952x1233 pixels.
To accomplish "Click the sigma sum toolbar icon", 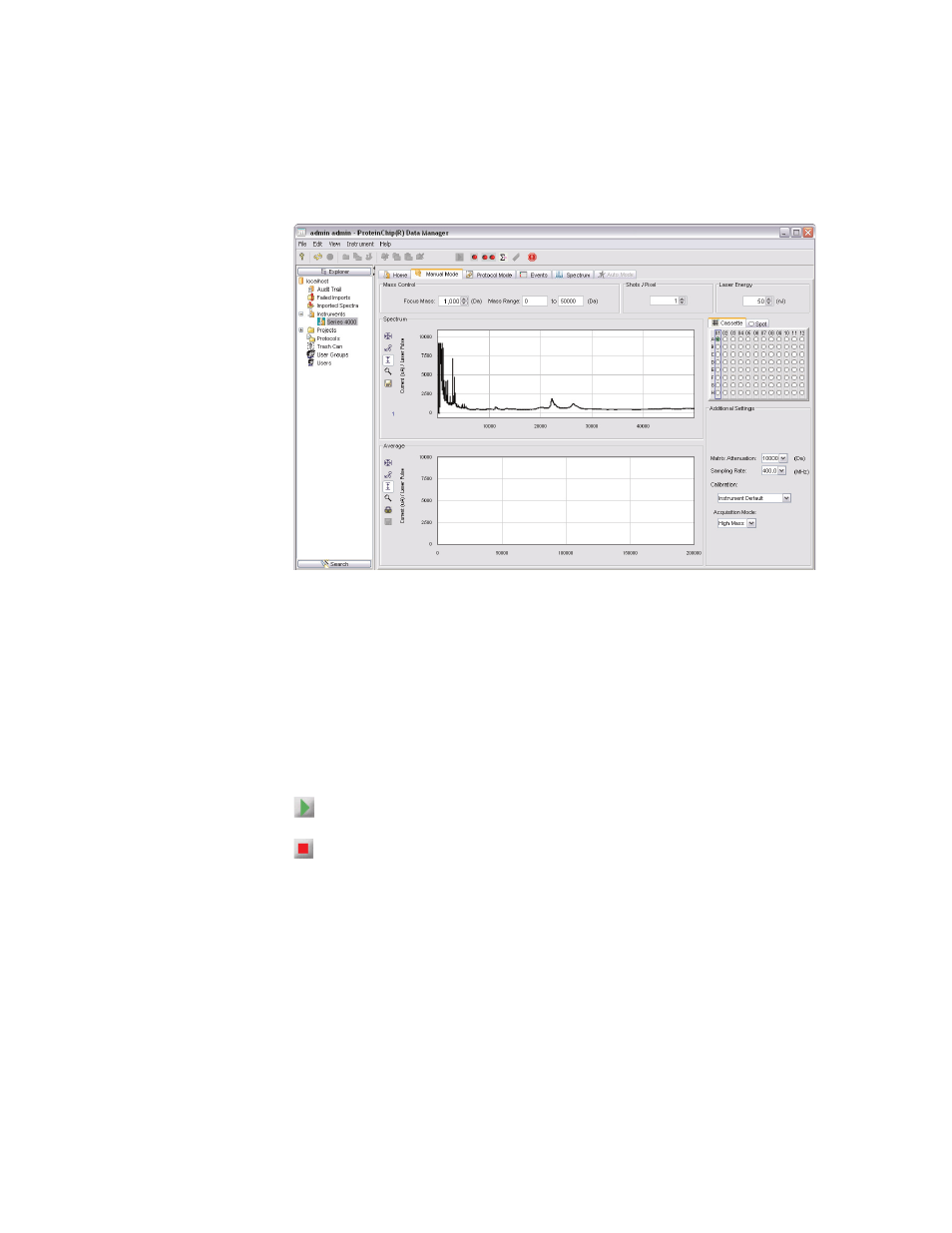I will (503, 257).
